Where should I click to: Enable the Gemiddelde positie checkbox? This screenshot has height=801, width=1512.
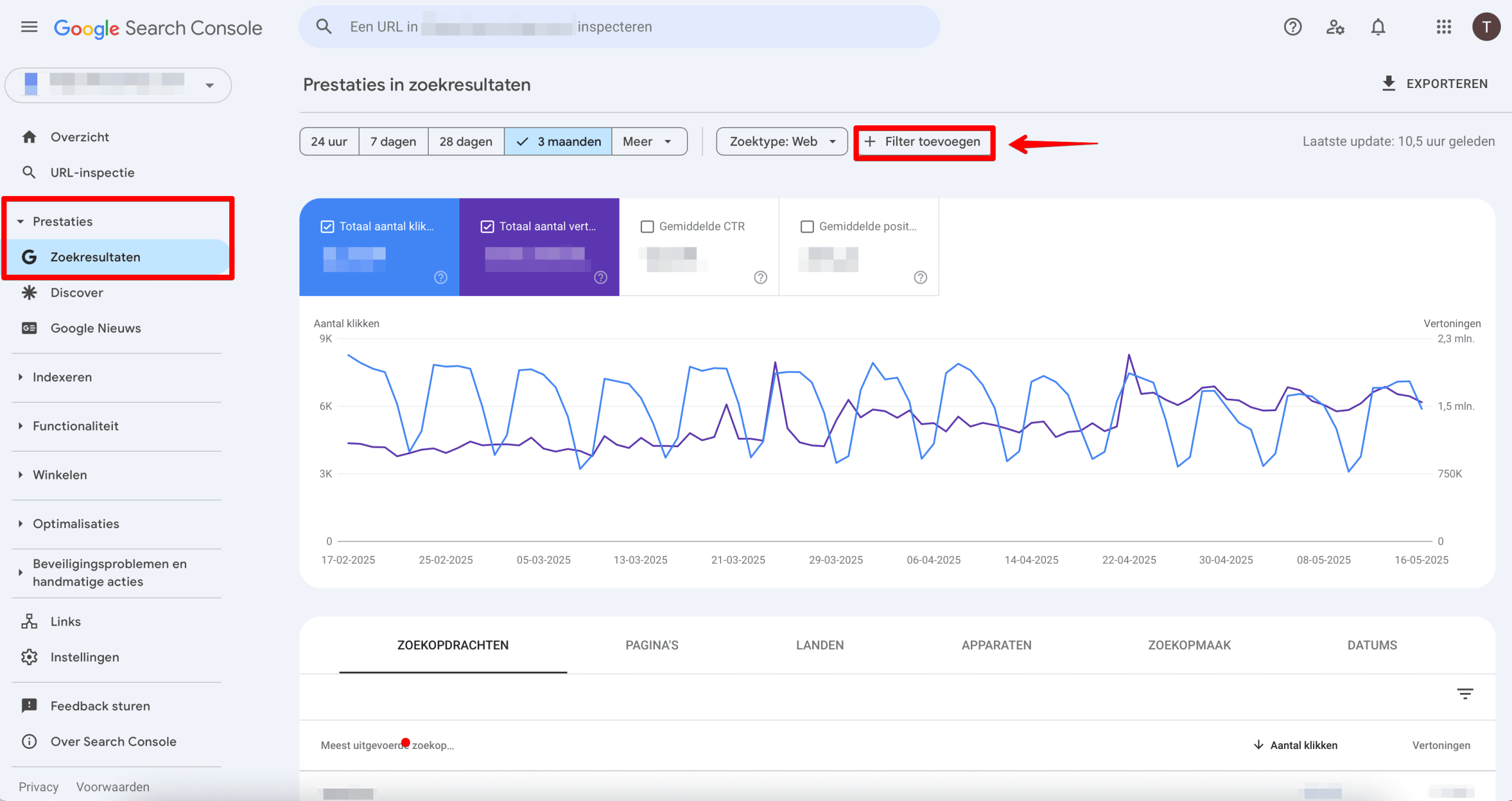pyautogui.click(x=807, y=227)
